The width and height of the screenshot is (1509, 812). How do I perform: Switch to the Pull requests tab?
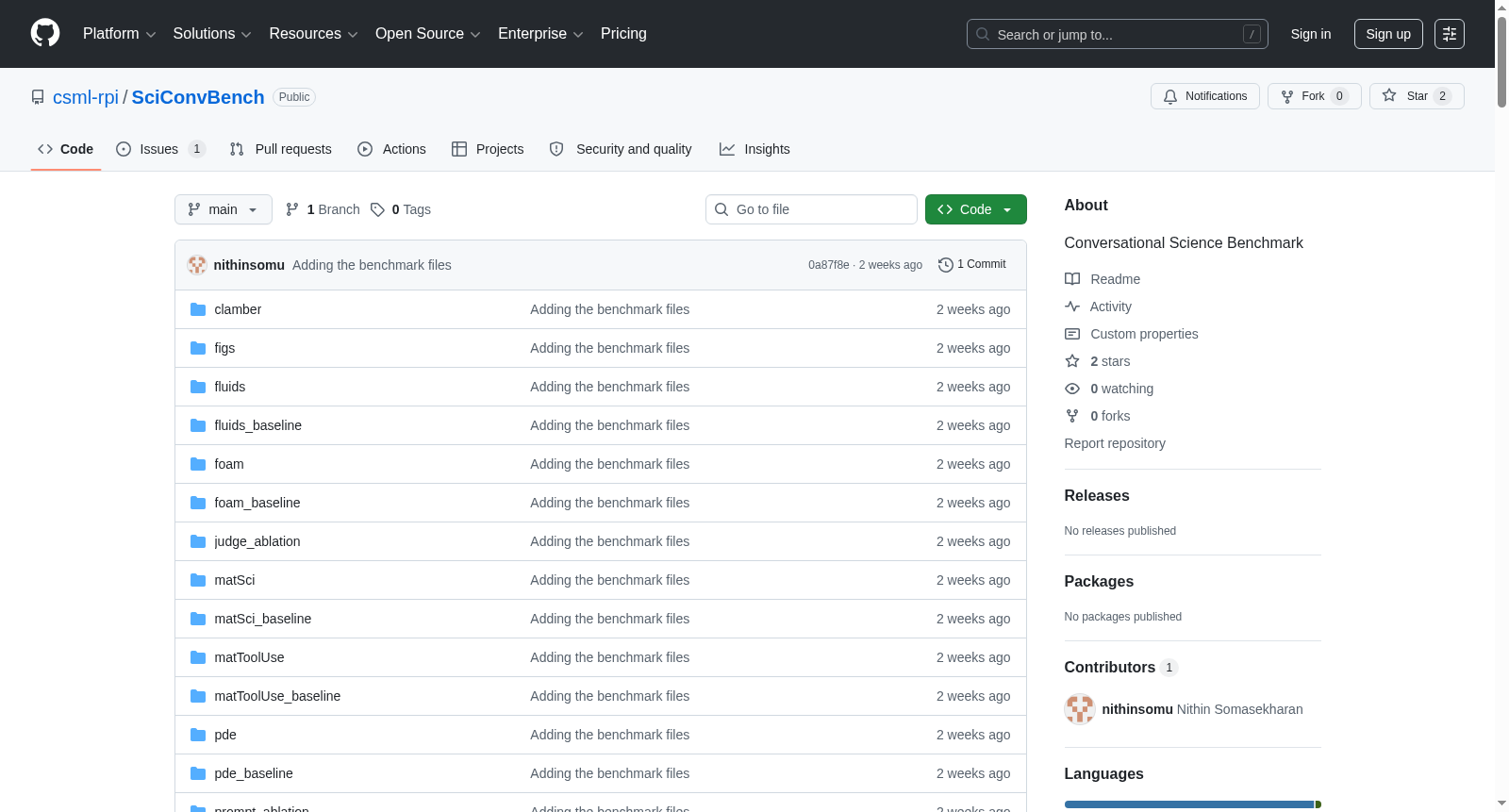(281, 149)
